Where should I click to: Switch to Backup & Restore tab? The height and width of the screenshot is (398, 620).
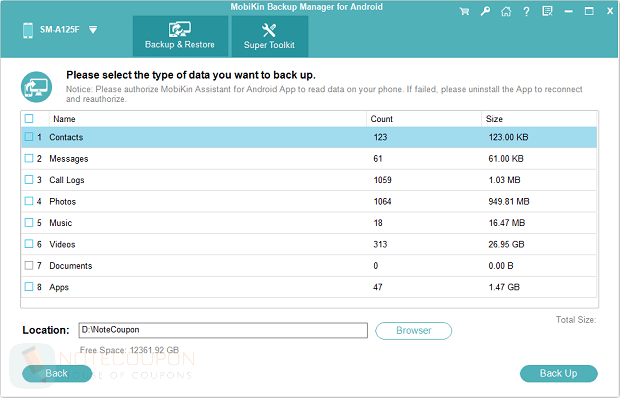[x=180, y=36]
